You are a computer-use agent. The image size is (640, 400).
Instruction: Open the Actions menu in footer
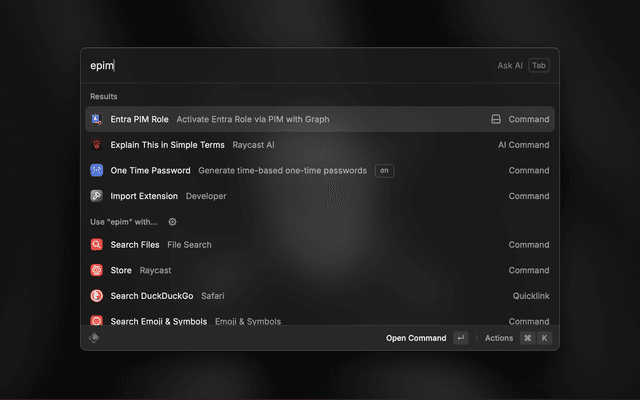pyautogui.click(x=499, y=338)
